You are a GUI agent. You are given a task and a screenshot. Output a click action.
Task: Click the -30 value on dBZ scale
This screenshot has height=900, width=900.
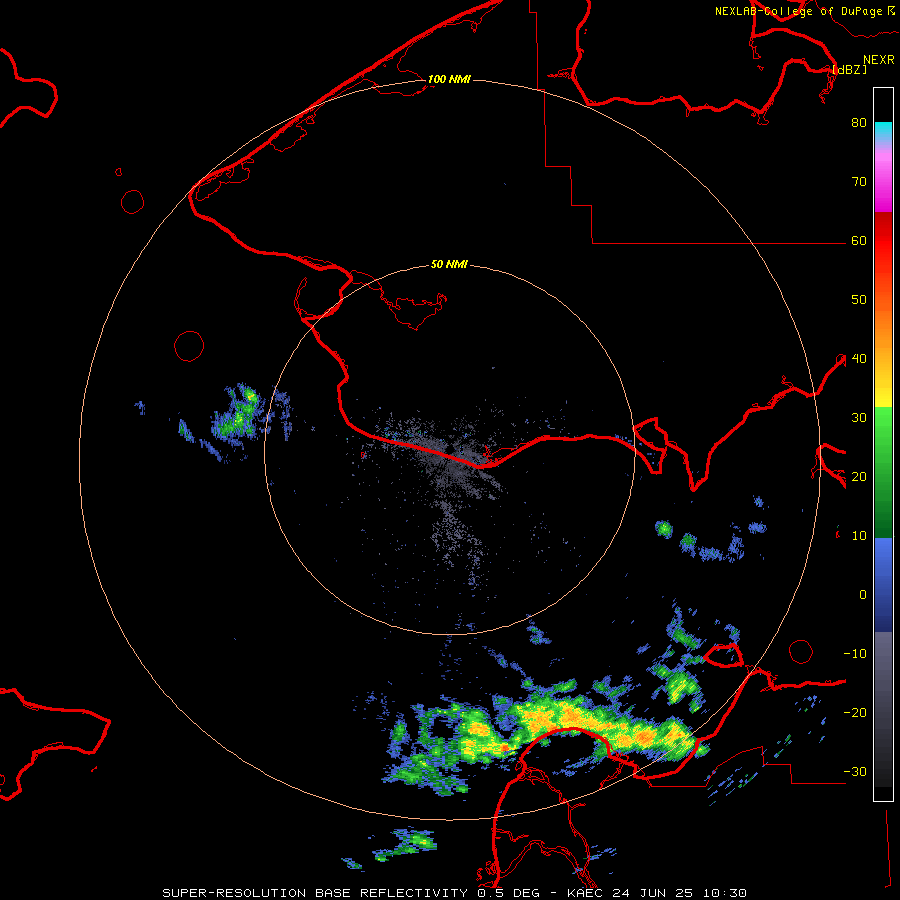pyautogui.click(x=855, y=772)
